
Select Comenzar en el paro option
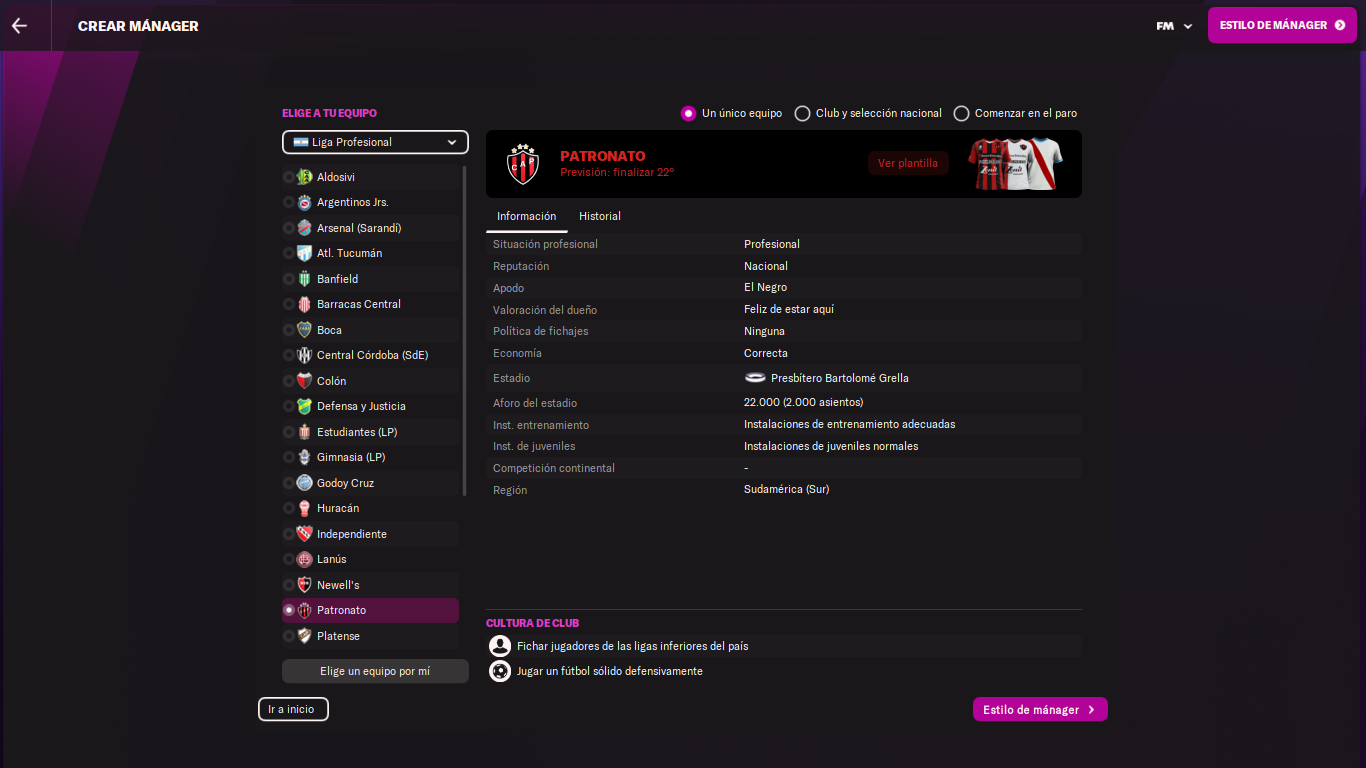tap(961, 113)
